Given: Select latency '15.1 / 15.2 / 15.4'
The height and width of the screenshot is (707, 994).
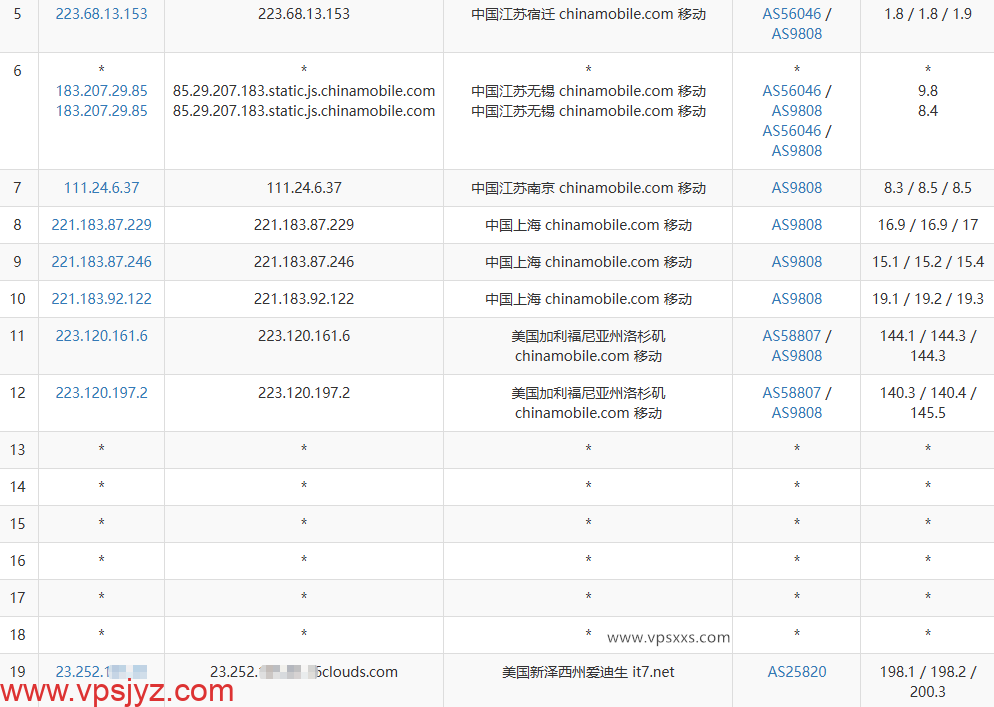Looking at the screenshot, I should (x=927, y=262).
